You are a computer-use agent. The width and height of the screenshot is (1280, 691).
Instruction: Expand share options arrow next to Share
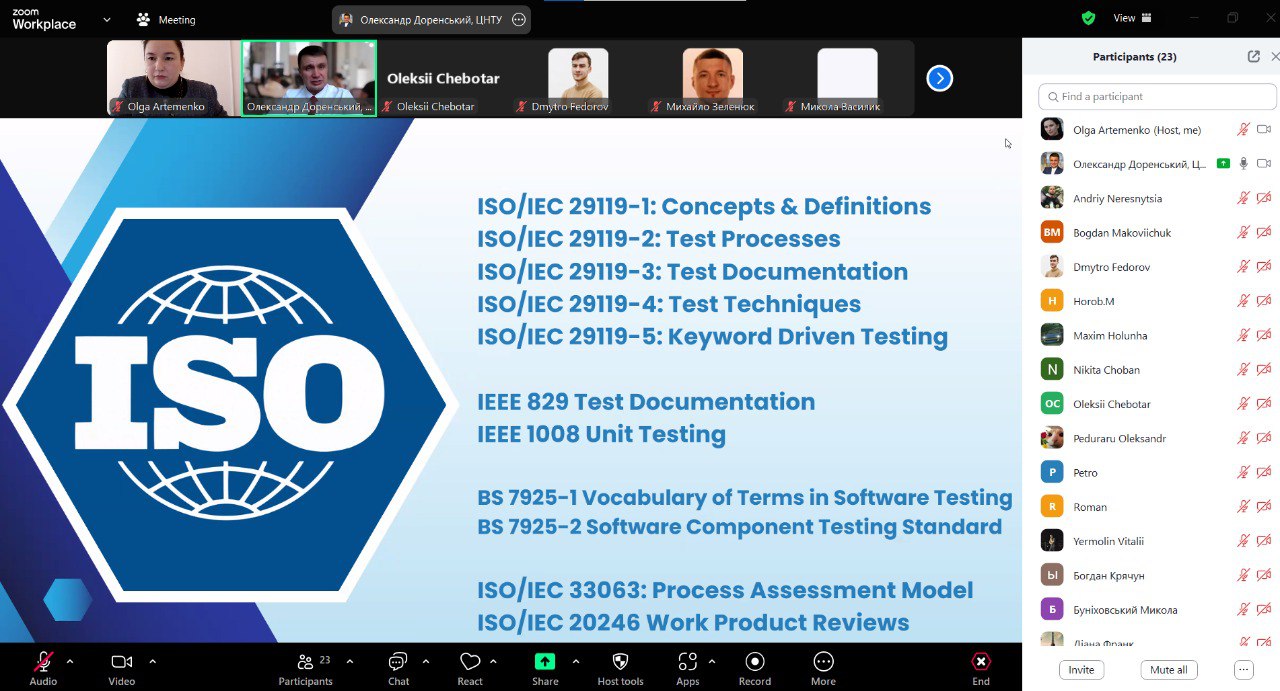pos(575,661)
